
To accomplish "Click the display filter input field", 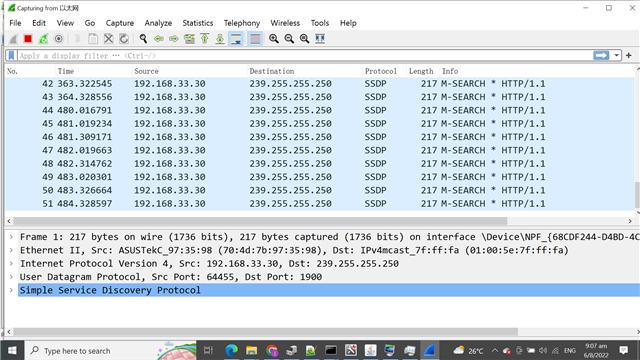I will pyautogui.click(x=304, y=56).
